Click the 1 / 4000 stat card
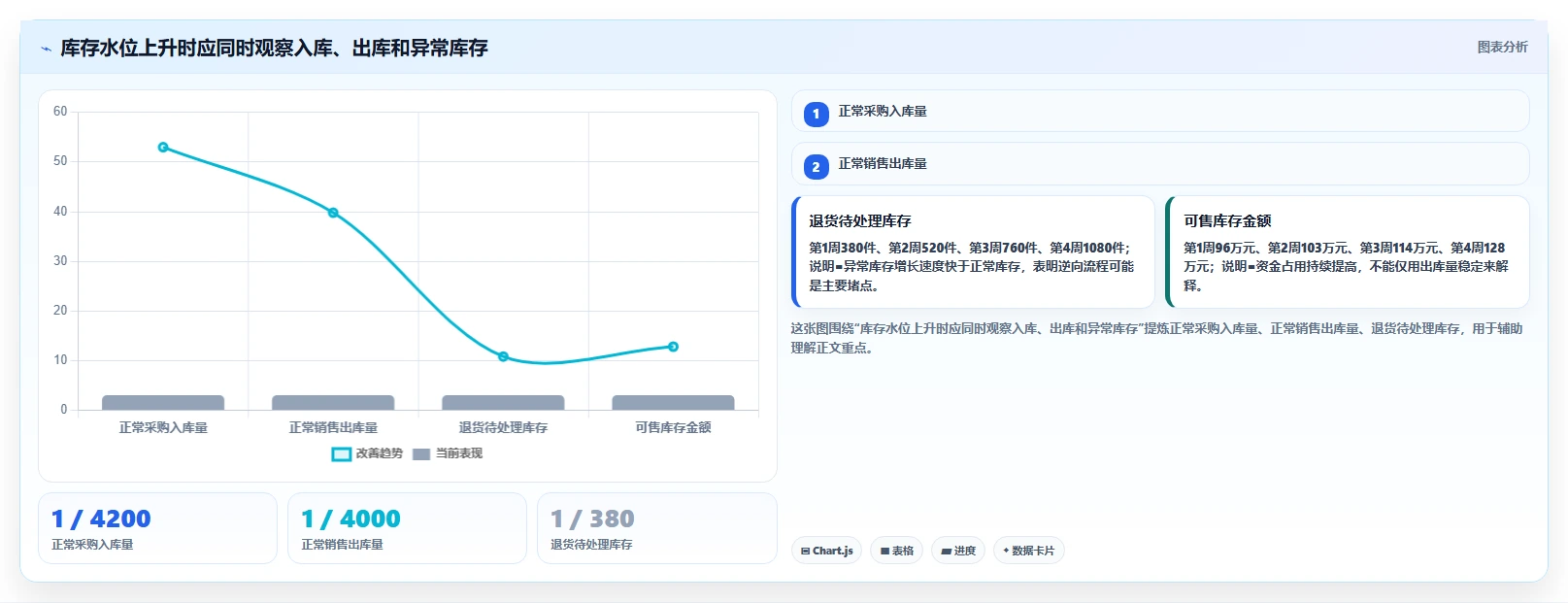The width and height of the screenshot is (1568, 603). 407,528
